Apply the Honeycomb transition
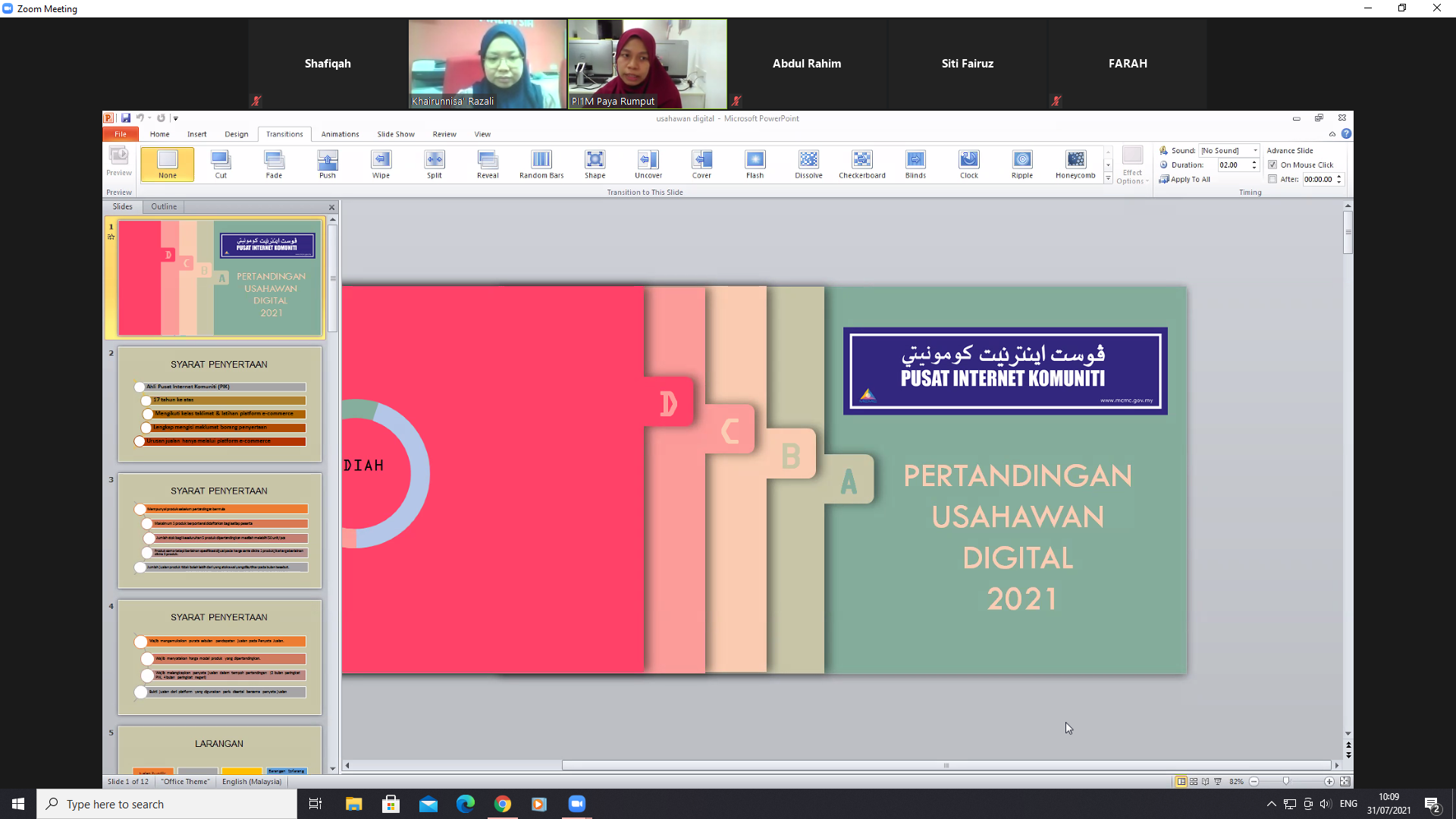The width and height of the screenshot is (1456, 819). click(1076, 164)
